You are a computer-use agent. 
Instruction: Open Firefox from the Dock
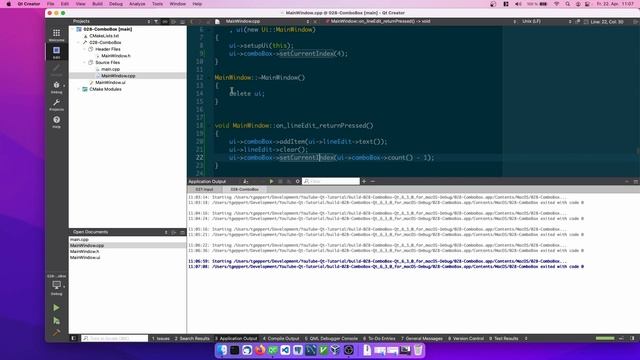tap(260, 350)
